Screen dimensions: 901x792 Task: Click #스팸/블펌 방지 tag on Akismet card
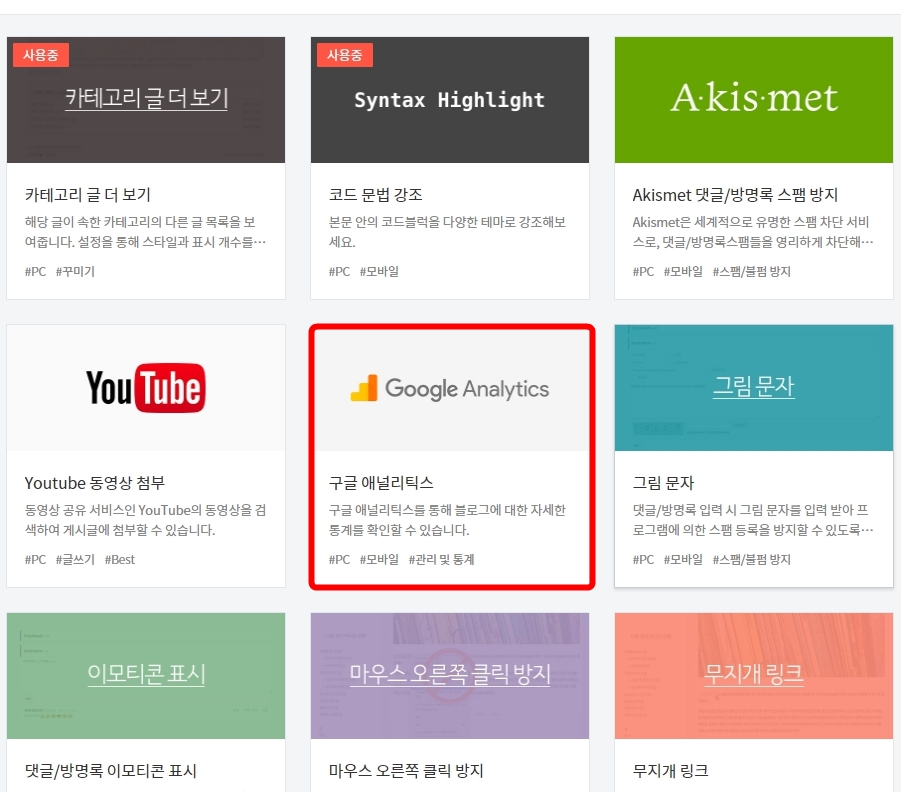[x=752, y=271]
